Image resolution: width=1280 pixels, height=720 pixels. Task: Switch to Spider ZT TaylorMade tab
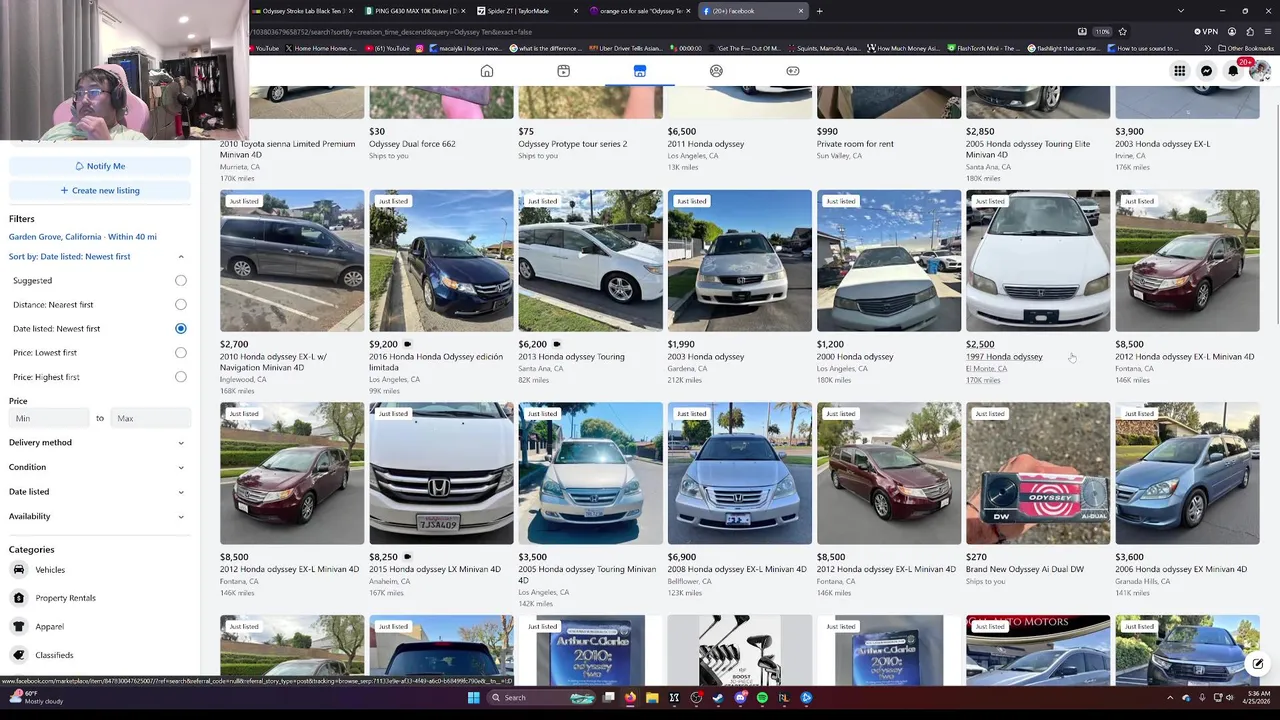[x=526, y=11]
